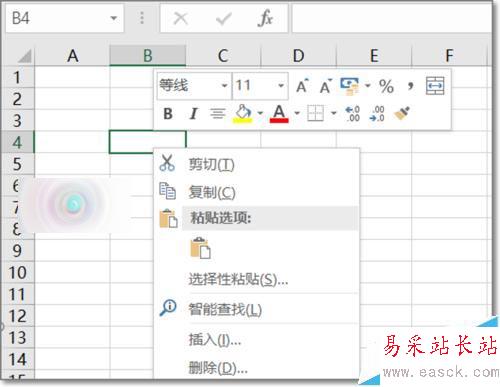
Task: Click the paste clipboard icon under paste options
Action: [200, 248]
